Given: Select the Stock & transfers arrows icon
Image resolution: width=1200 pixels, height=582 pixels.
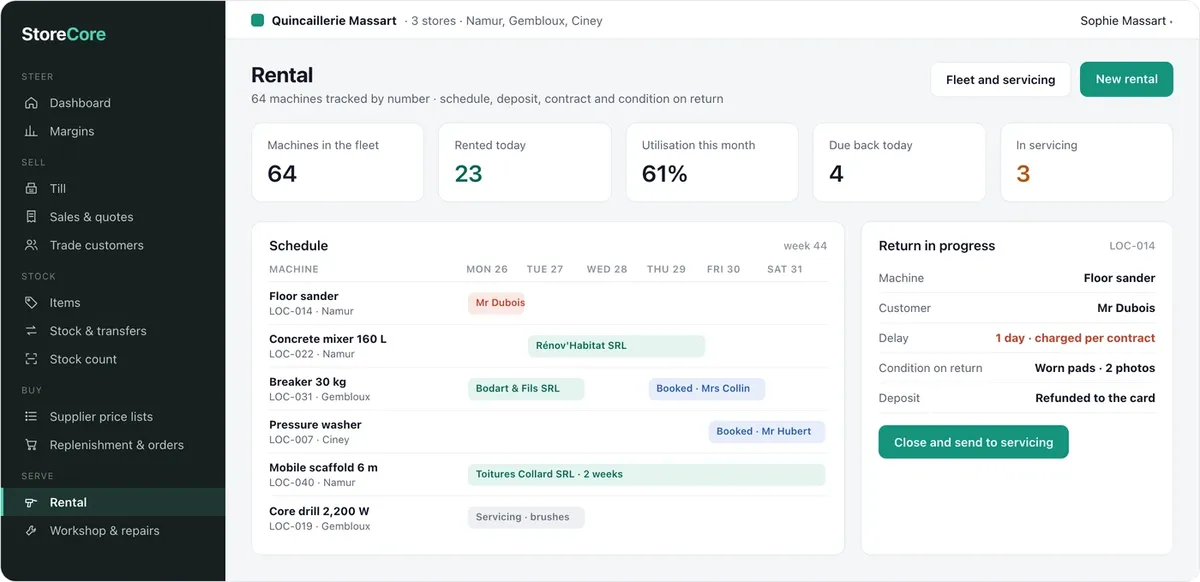Looking at the screenshot, I should click(x=31, y=331).
